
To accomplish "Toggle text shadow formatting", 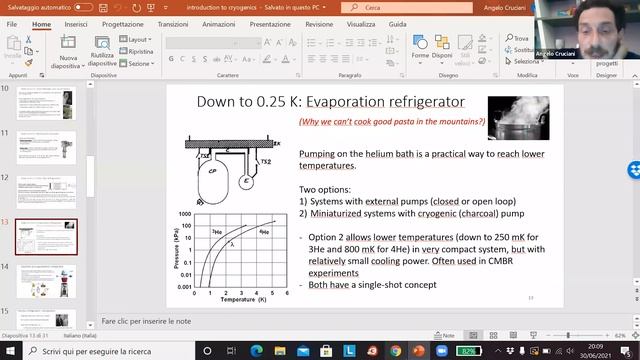I will [205, 59].
